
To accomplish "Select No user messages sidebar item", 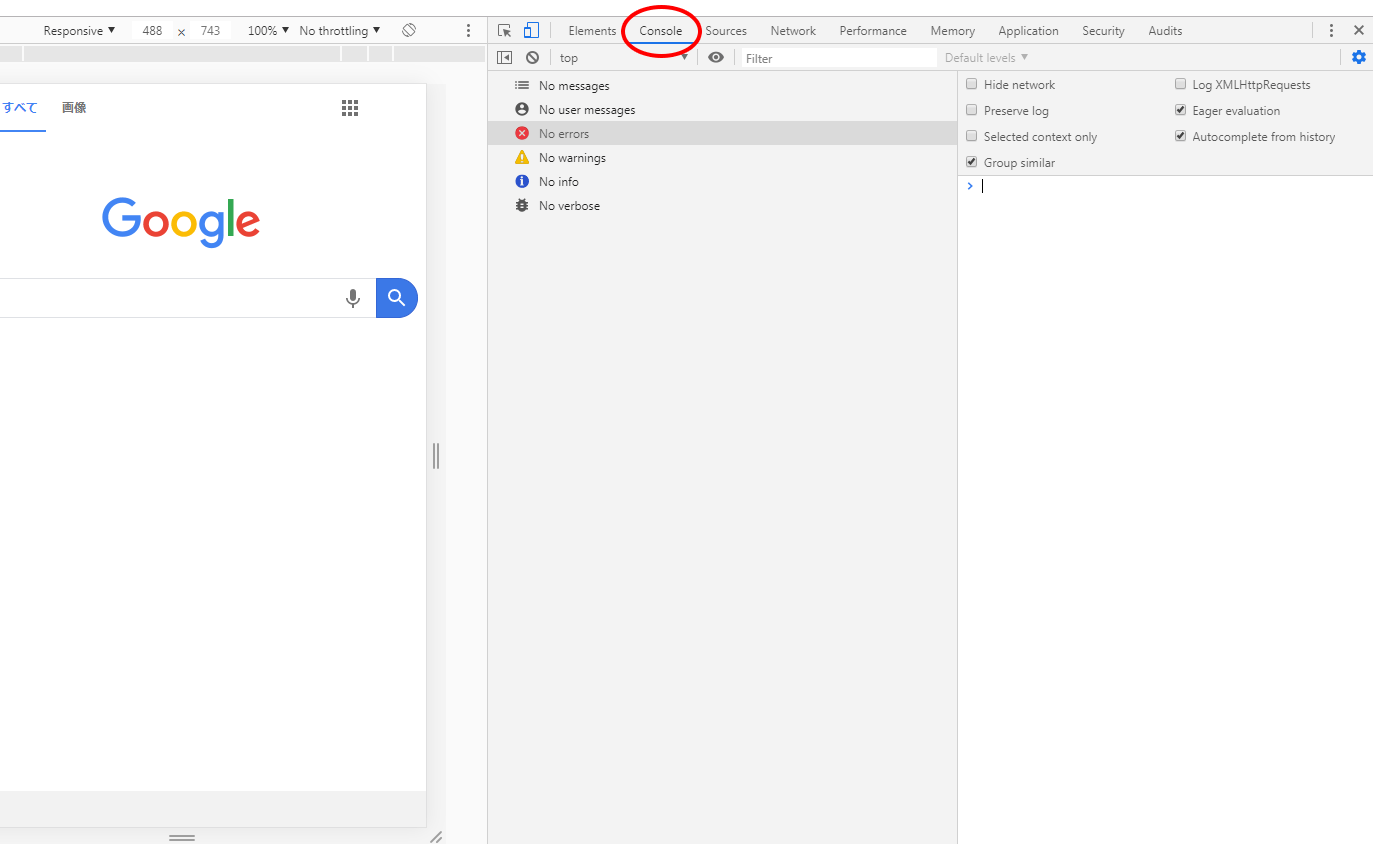I will 722,110.
